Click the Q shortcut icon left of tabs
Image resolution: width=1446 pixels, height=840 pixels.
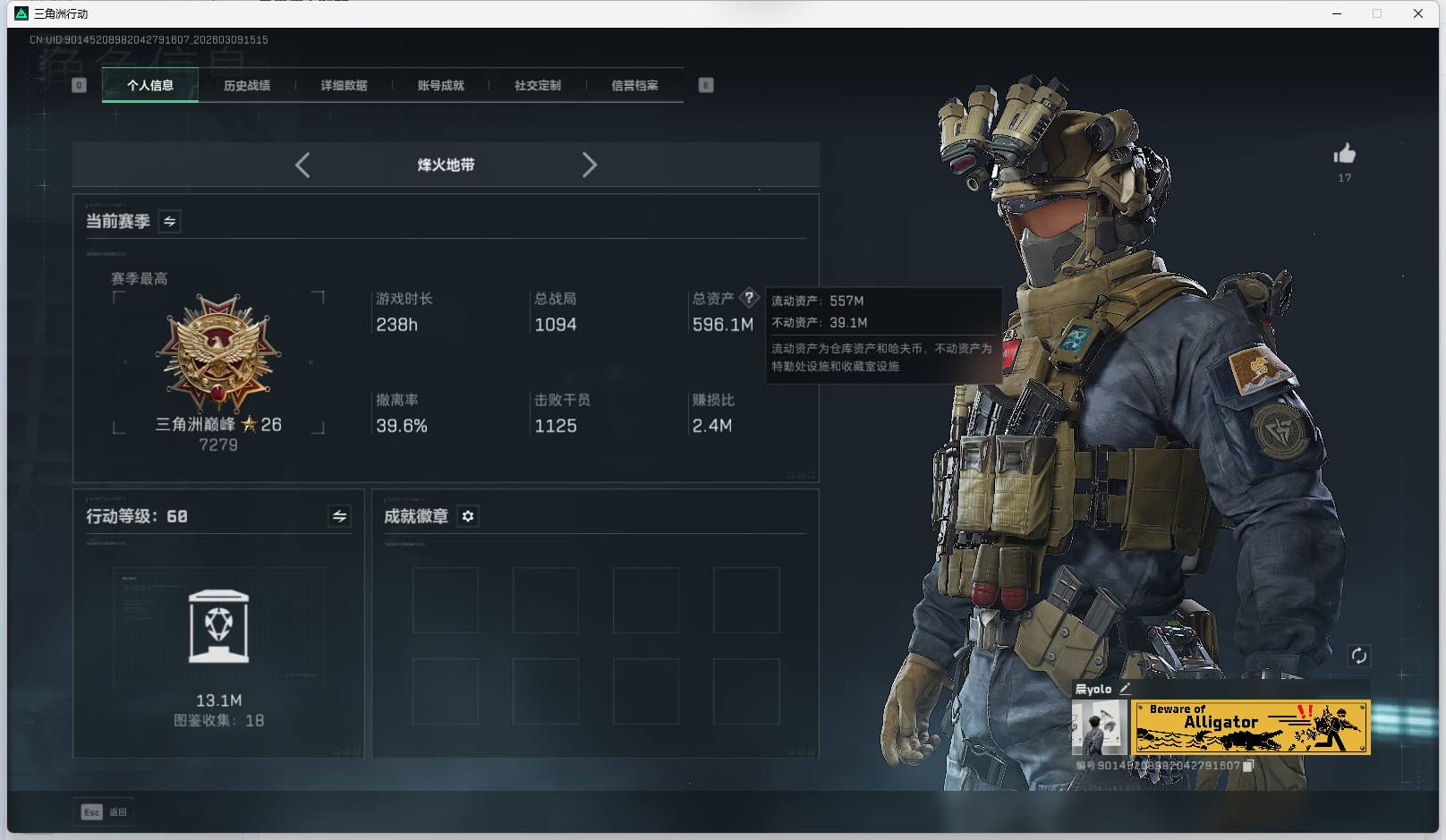pyautogui.click(x=80, y=85)
